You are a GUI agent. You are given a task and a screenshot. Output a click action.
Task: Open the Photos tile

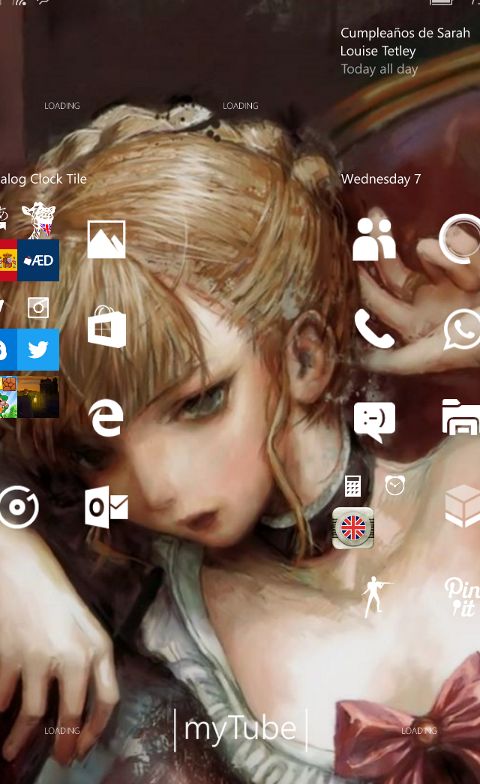[106, 240]
